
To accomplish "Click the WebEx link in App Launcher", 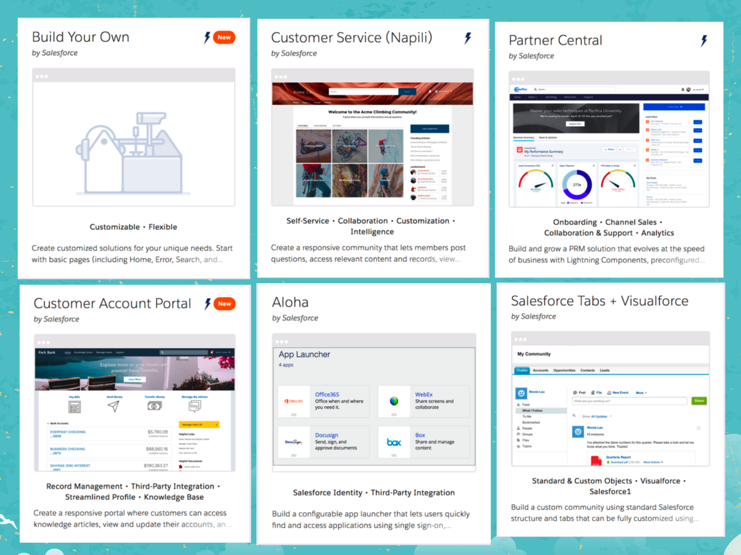I will (x=424, y=394).
